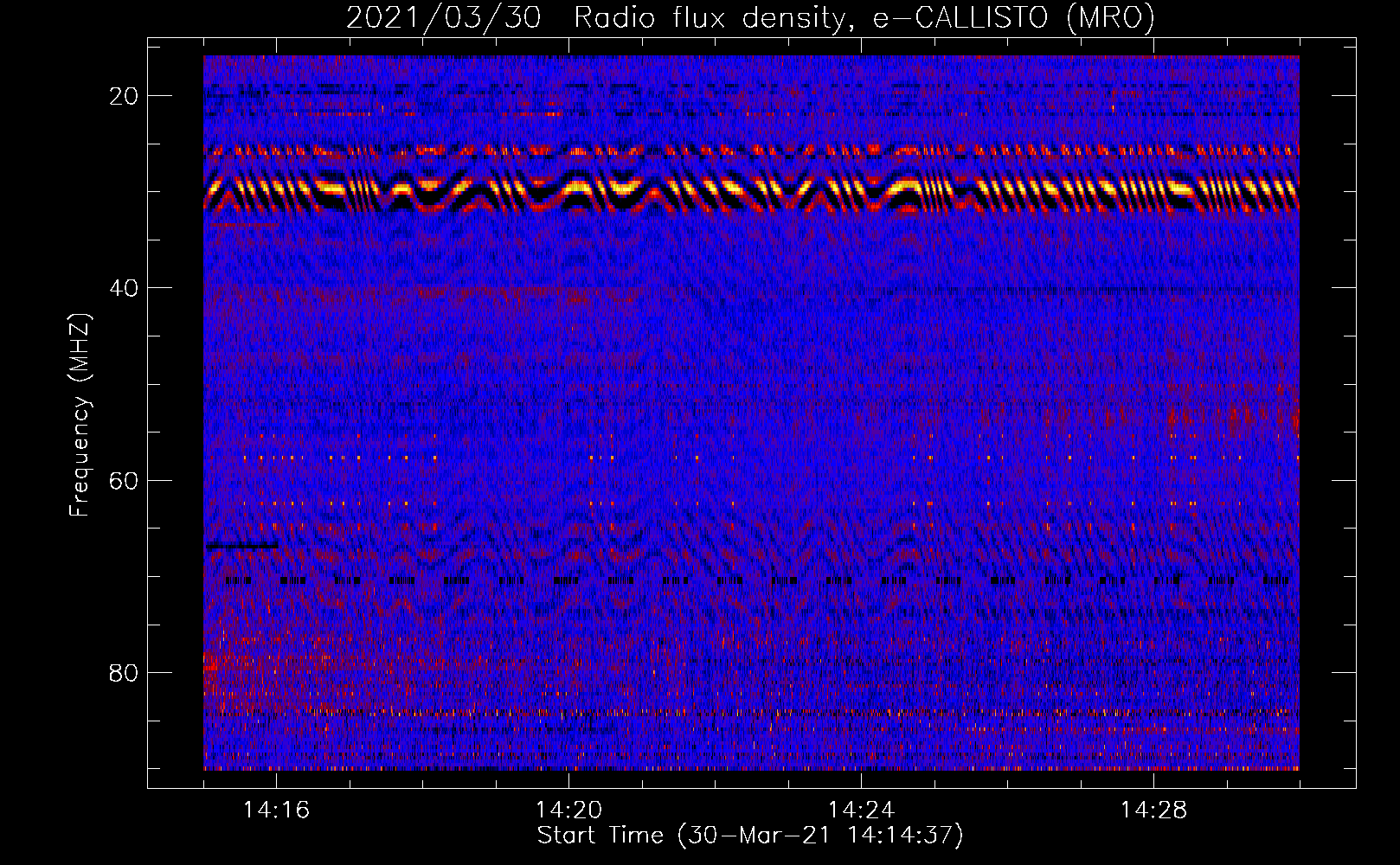Click the 80 MHz frequency tick label

point(124,672)
